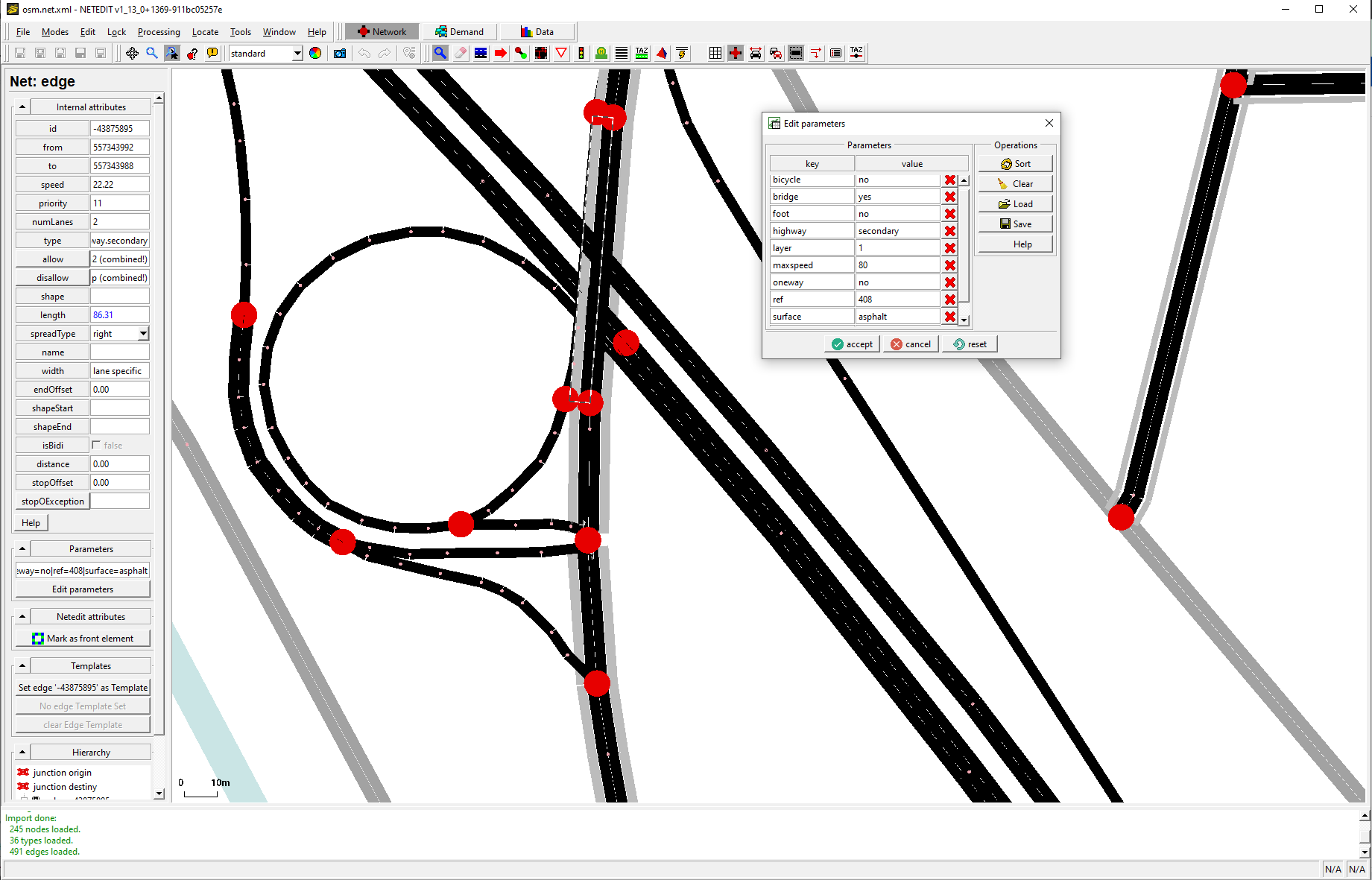The width and height of the screenshot is (1372, 880).
Task: Click the speed value field
Action: 120,185
